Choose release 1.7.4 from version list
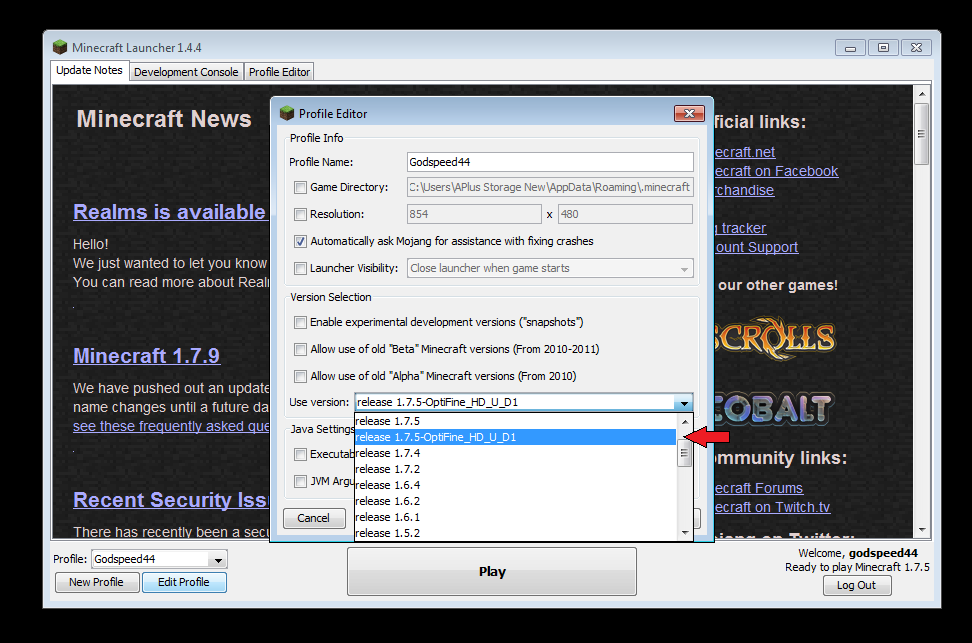This screenshot has height=643, width=972. 515,453
